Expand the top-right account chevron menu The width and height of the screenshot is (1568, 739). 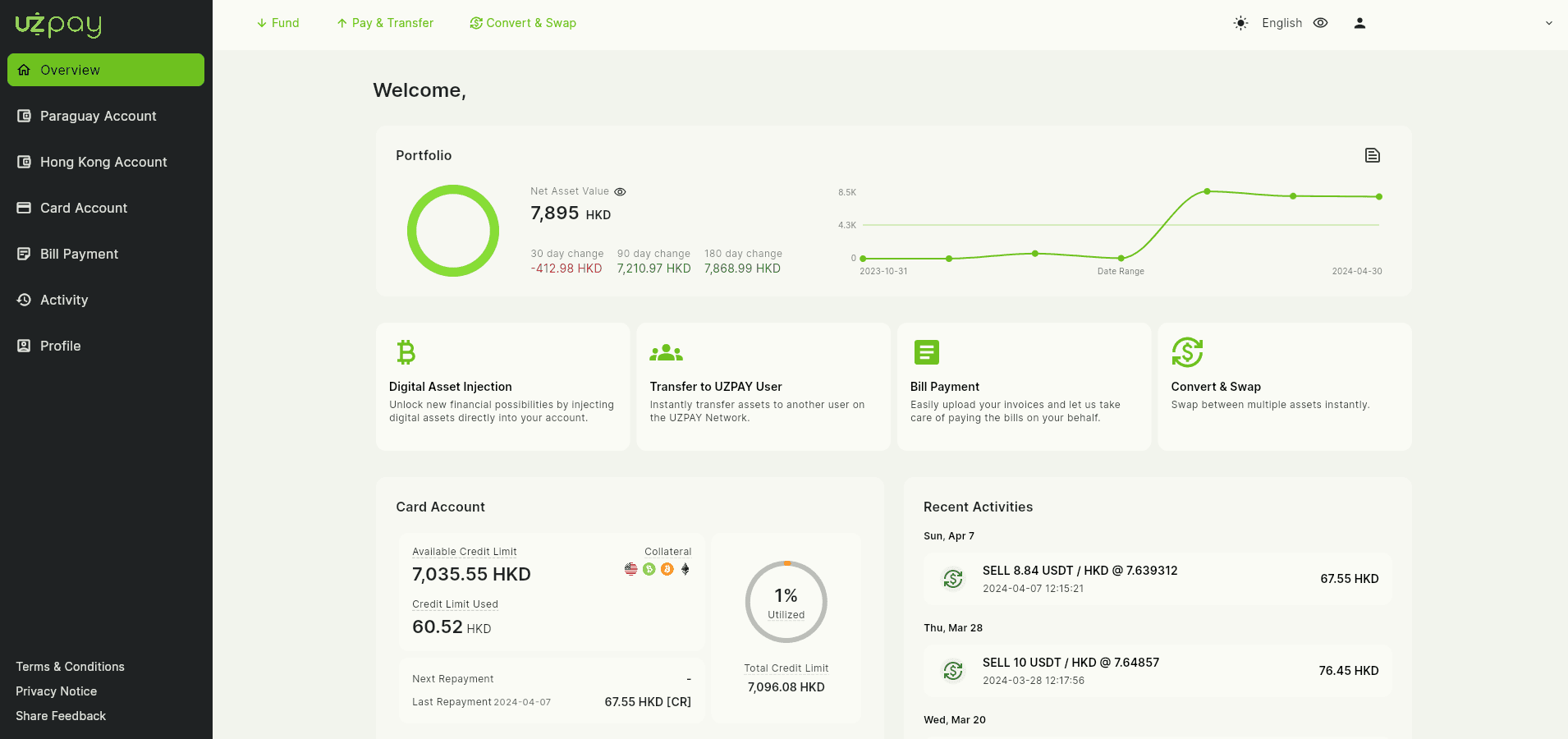pos(1548,23)
